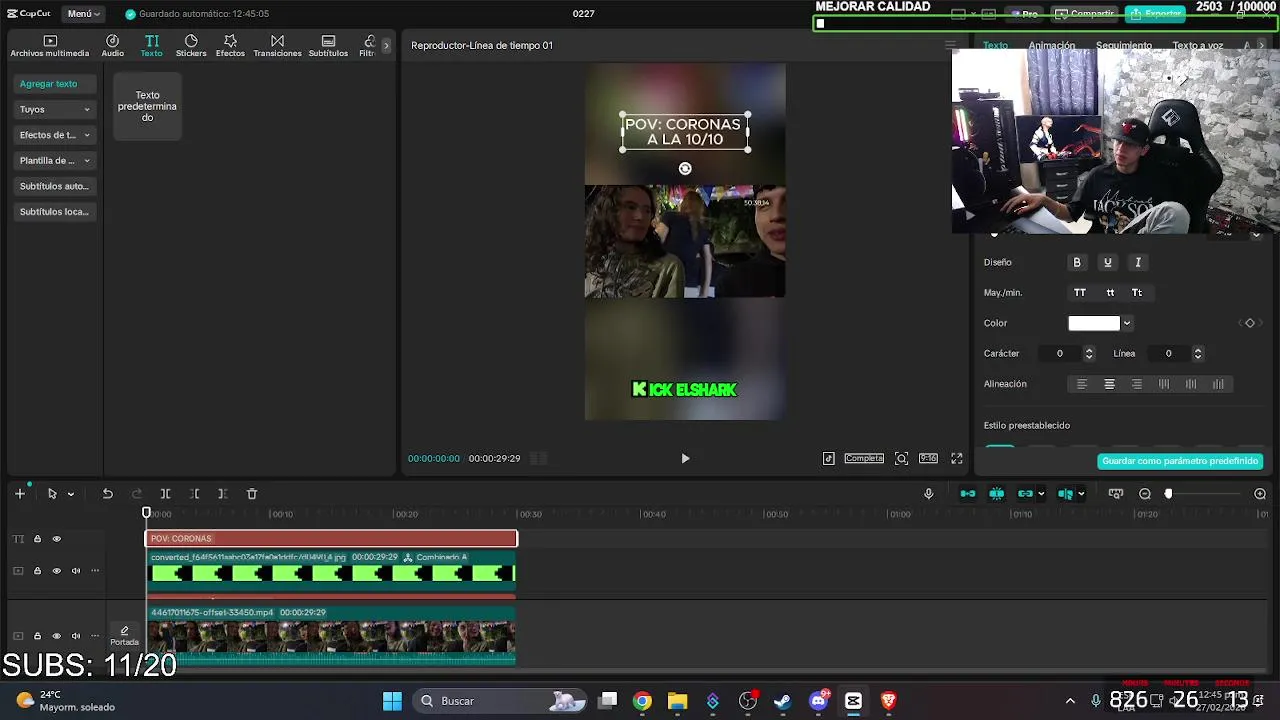Click the add plus icon in timeline toolbar

coord(19,494)
